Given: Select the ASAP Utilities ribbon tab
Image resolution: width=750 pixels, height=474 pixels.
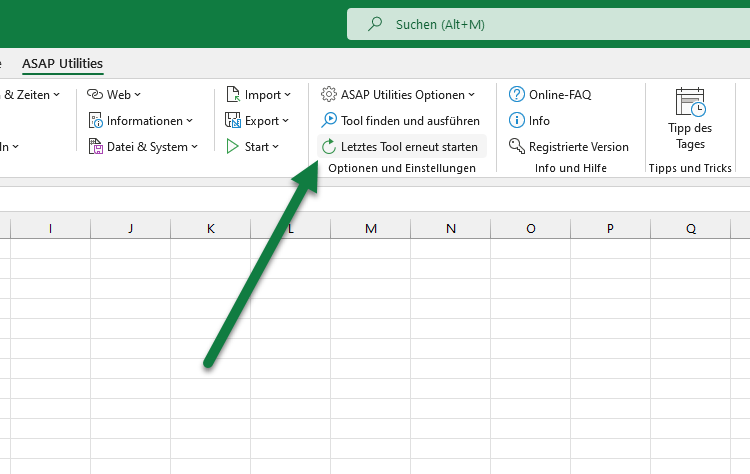Looking at the screenshot, I should coord(62,64).
